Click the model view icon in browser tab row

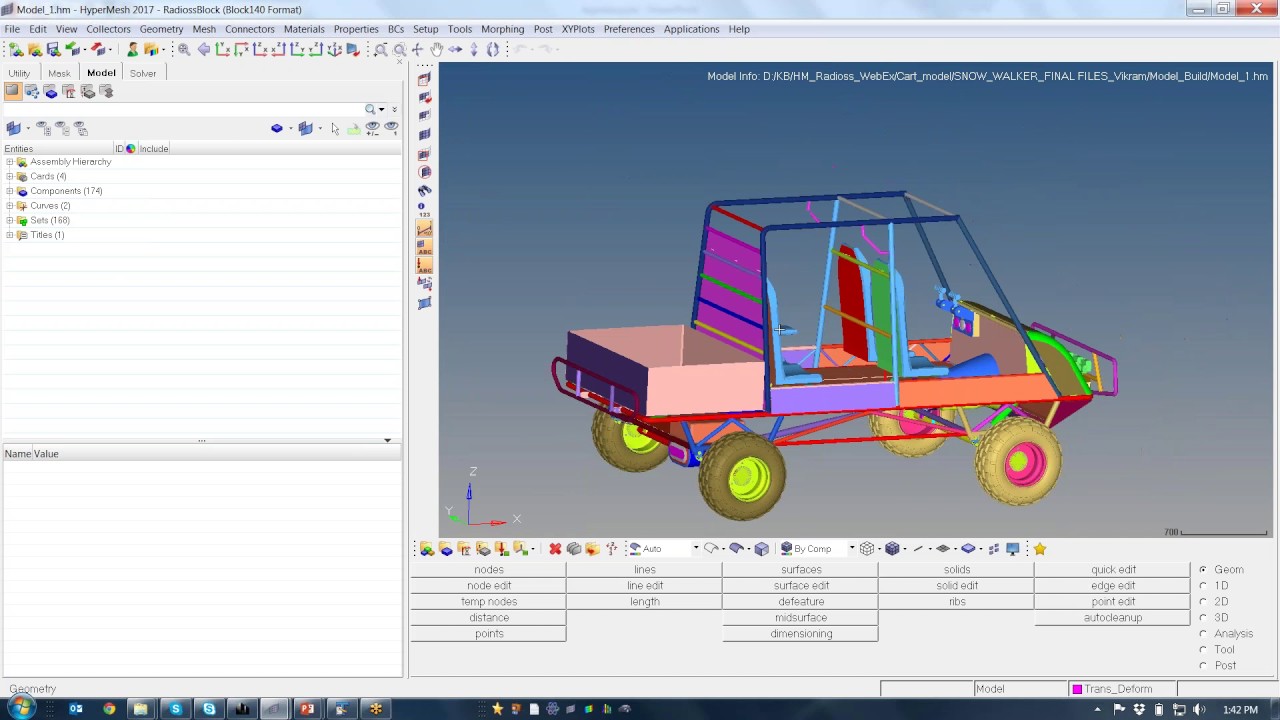[x=12, y=91]
